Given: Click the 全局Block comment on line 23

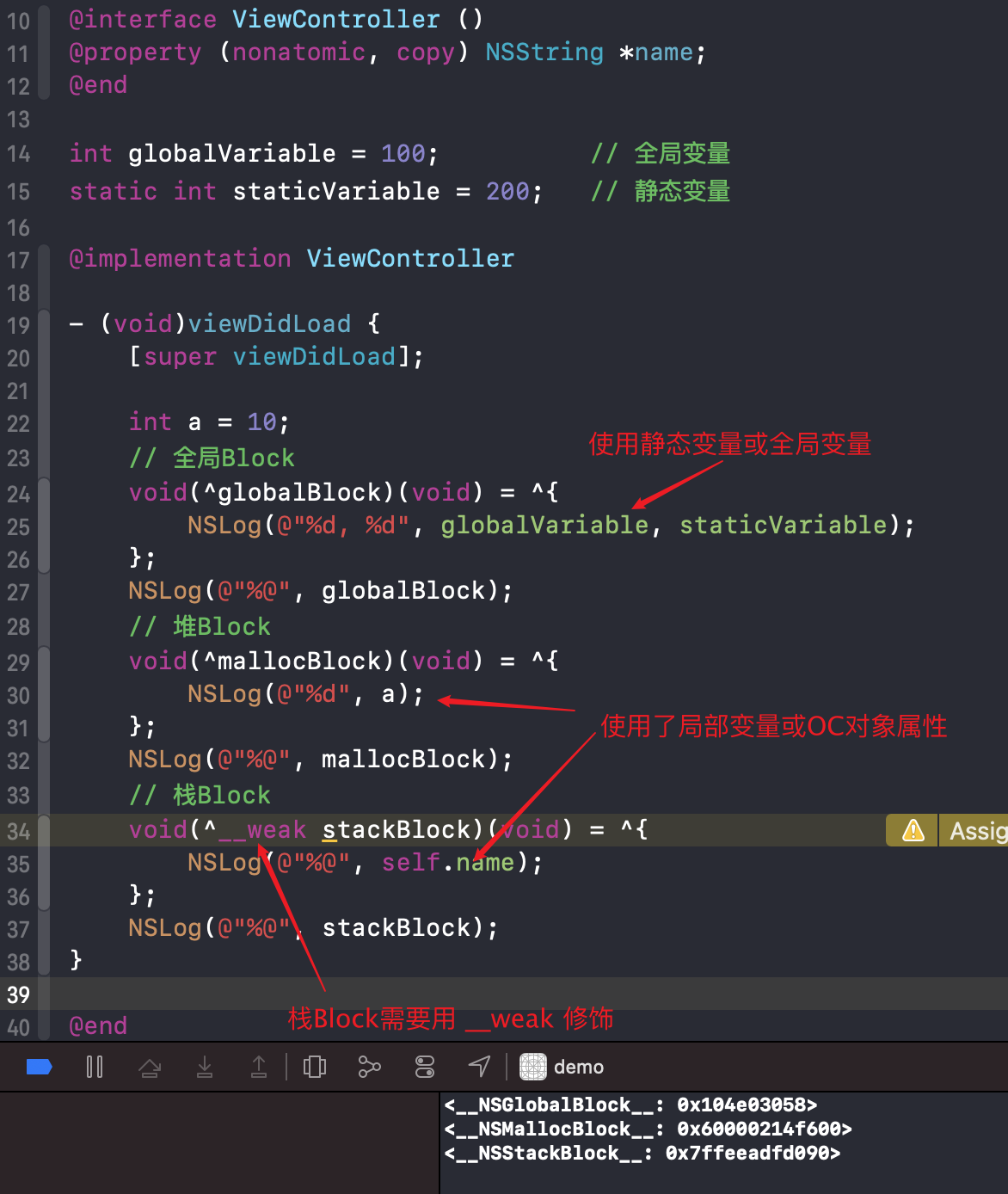Looking at the screenshot, I should tap(212, 458).
